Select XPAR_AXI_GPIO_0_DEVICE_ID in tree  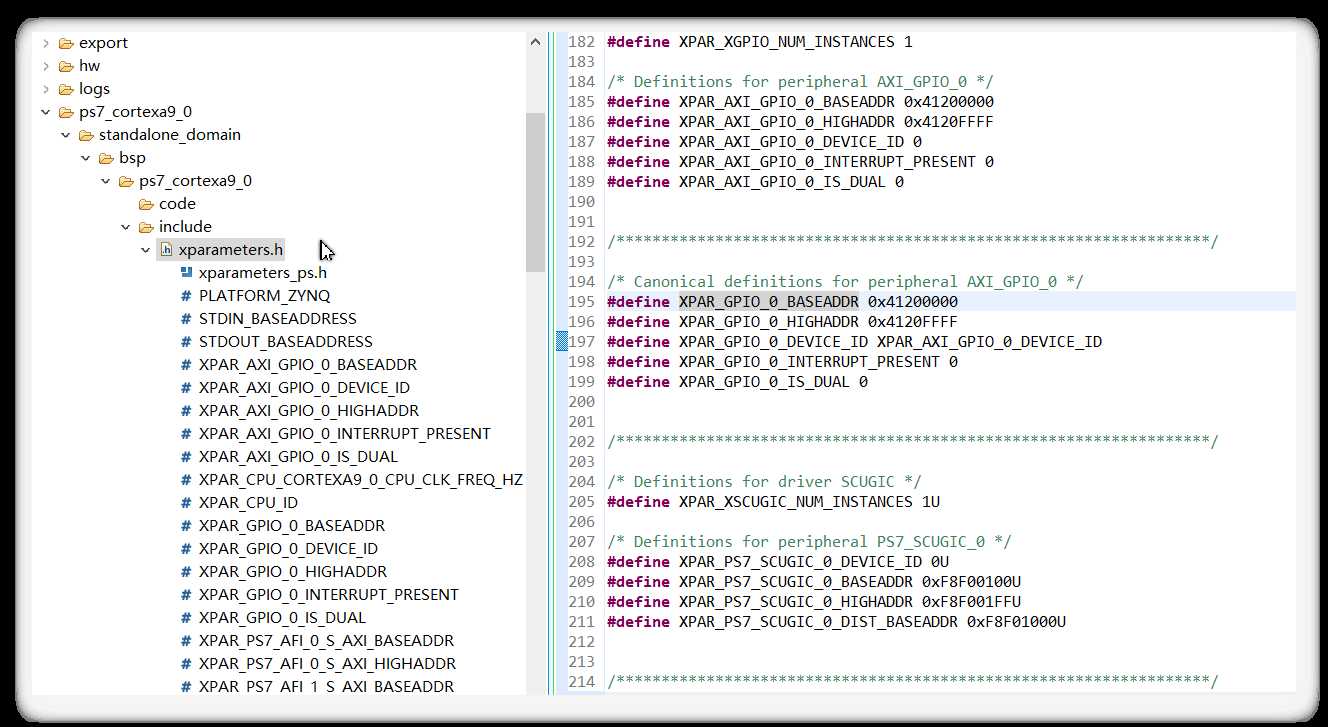(x=304, y=388)
